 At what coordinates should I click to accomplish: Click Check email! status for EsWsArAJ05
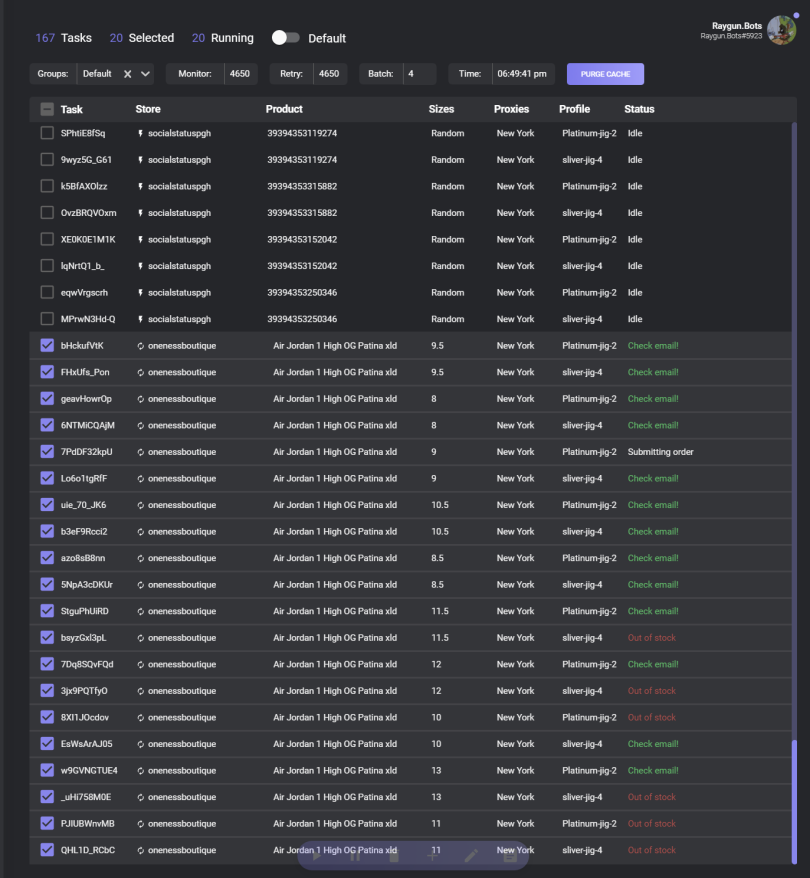click(x=653, y=744)
